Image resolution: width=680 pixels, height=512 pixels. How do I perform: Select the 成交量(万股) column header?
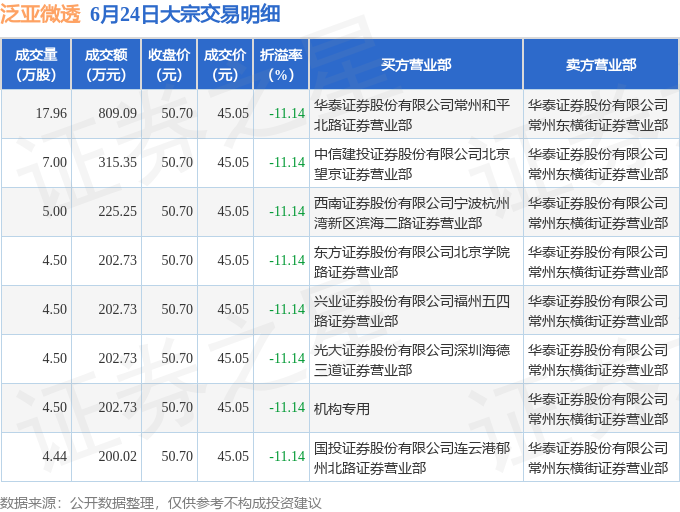point(36,65)
